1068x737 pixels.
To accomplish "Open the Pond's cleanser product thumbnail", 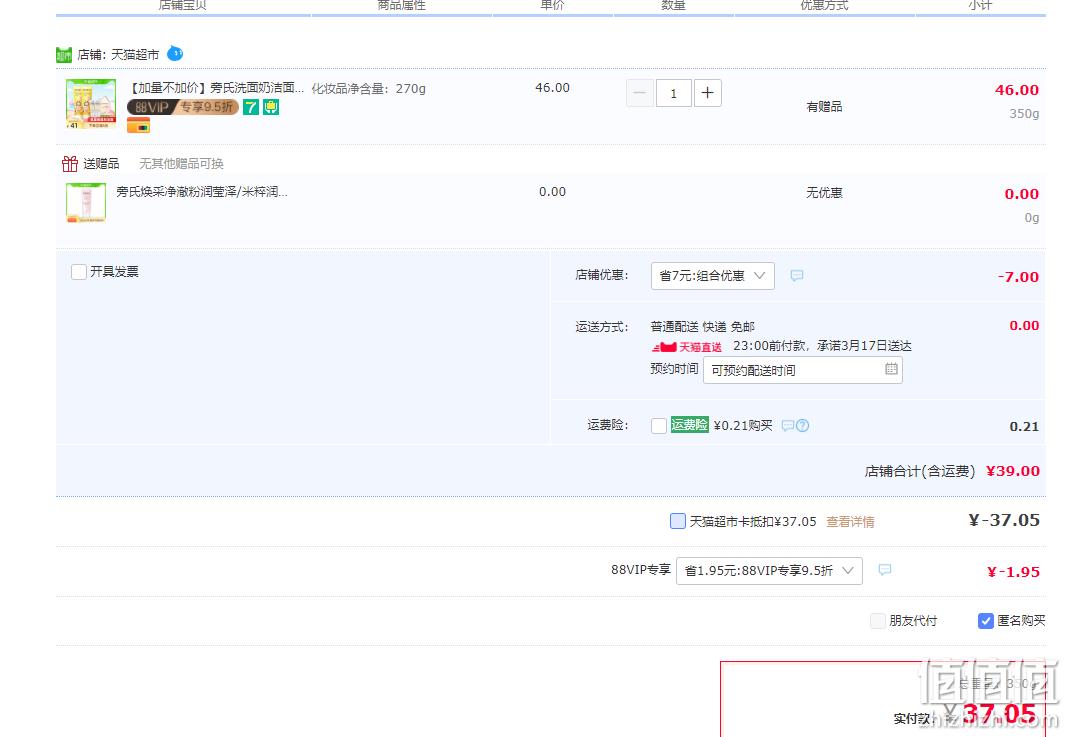I will pos(91,104).
